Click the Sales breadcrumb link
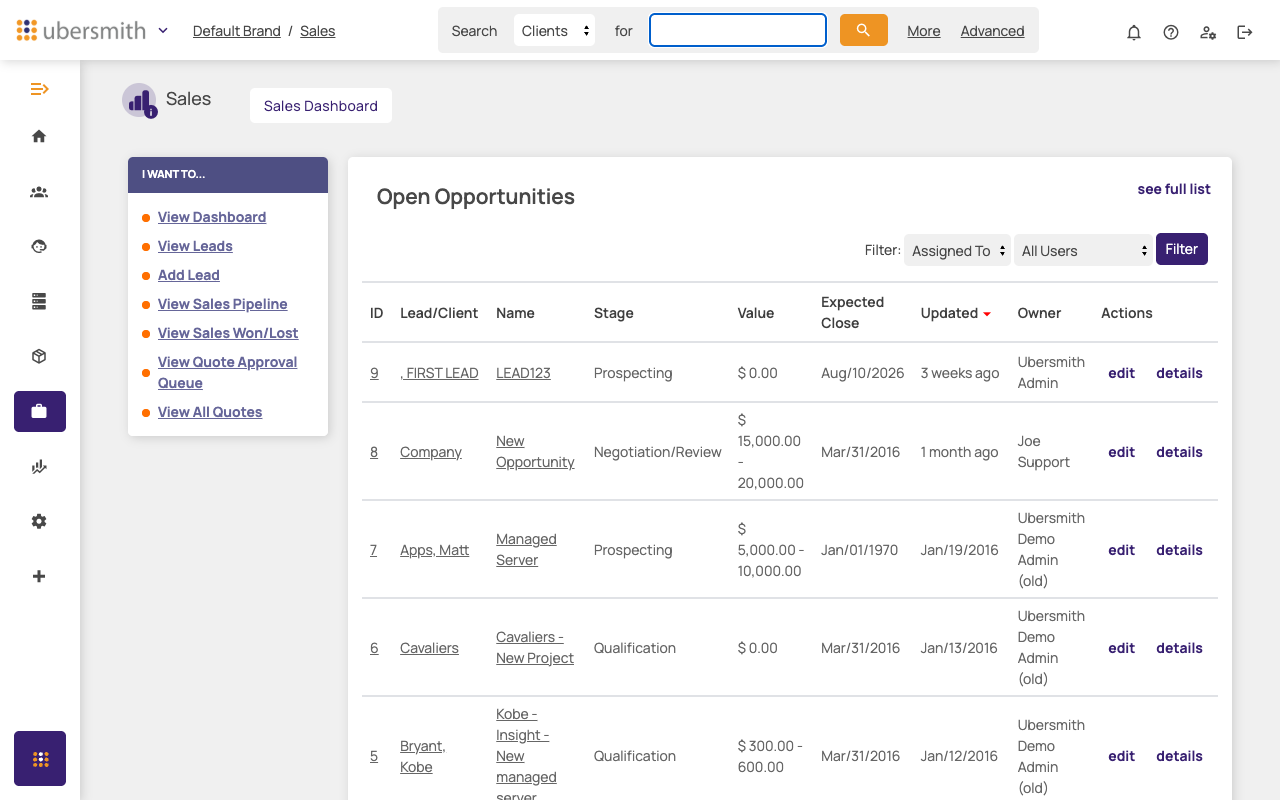The height and width of the screenshot is (800, 1280). 318,31
